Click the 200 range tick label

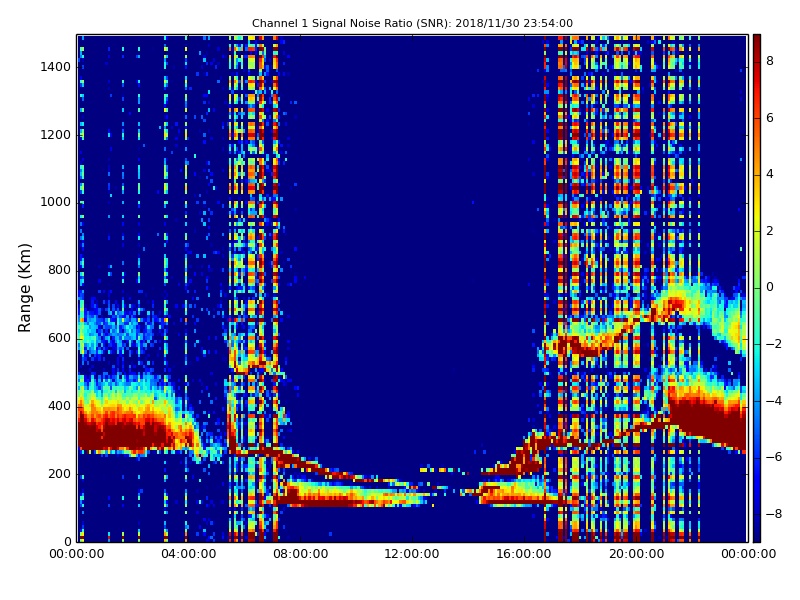[59, 474]
